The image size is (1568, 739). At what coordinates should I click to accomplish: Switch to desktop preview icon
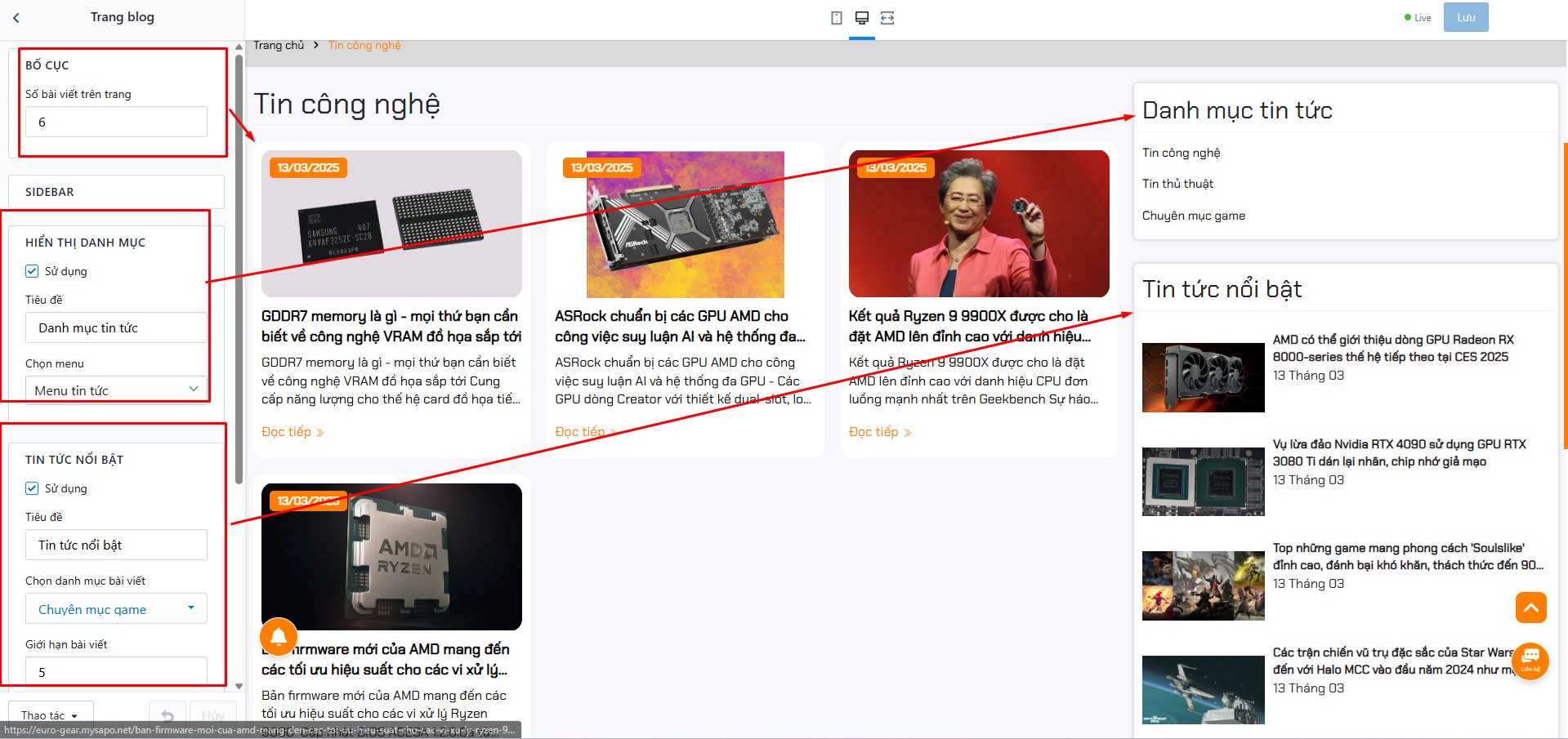[x=862, y=18]
